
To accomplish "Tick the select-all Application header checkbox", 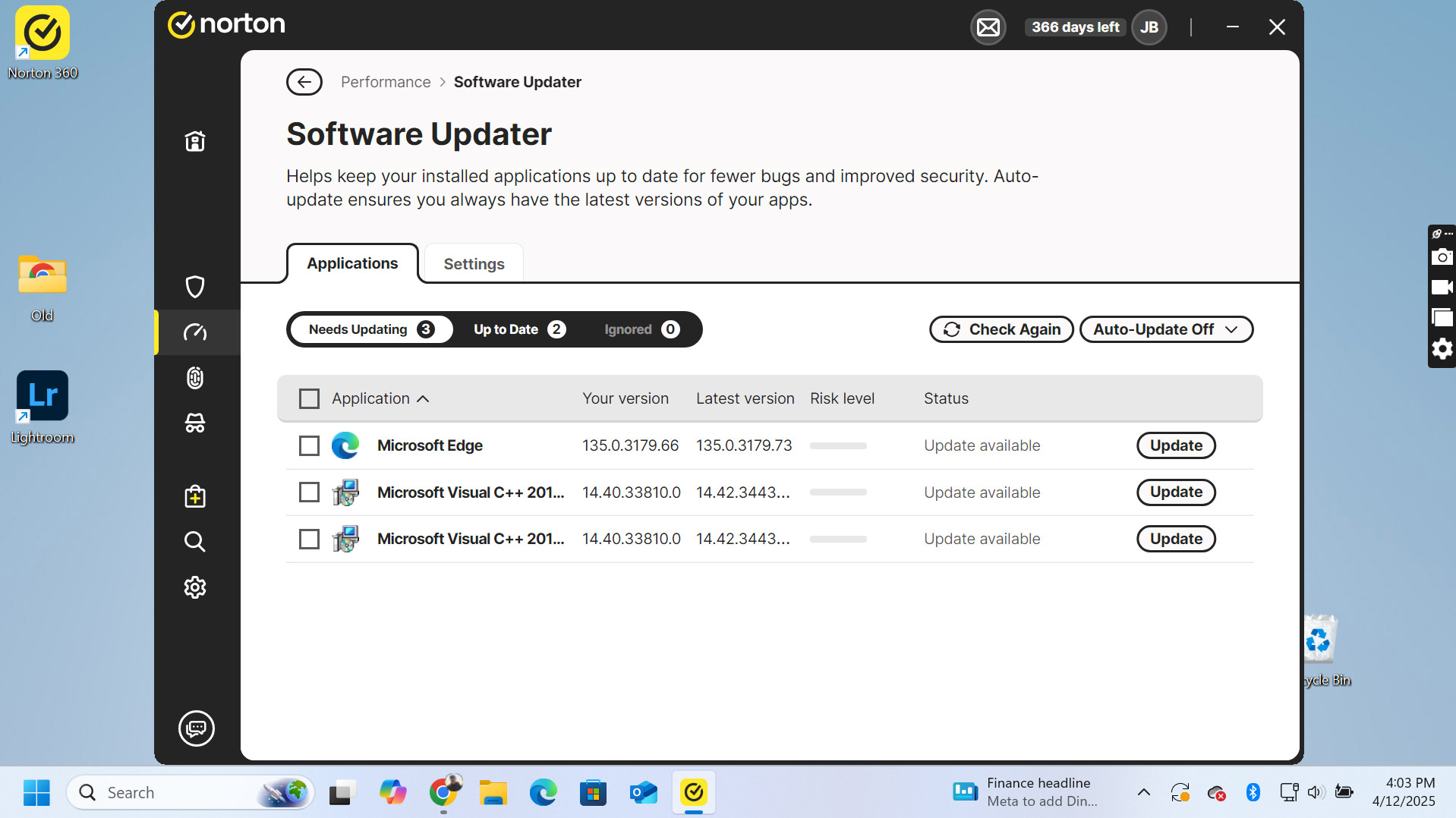I will tap(309, 398).
